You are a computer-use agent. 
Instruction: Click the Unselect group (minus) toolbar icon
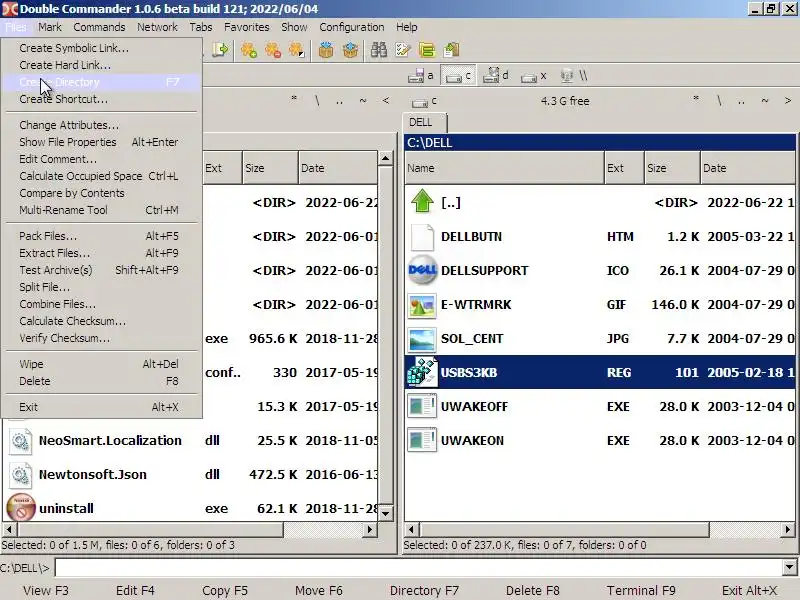point(273,49)
